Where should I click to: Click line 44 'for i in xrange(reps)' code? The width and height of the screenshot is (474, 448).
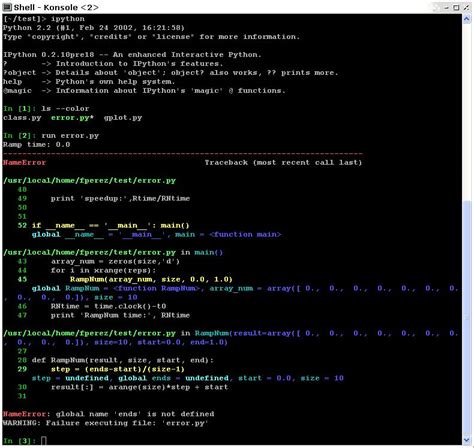[103, 271]
